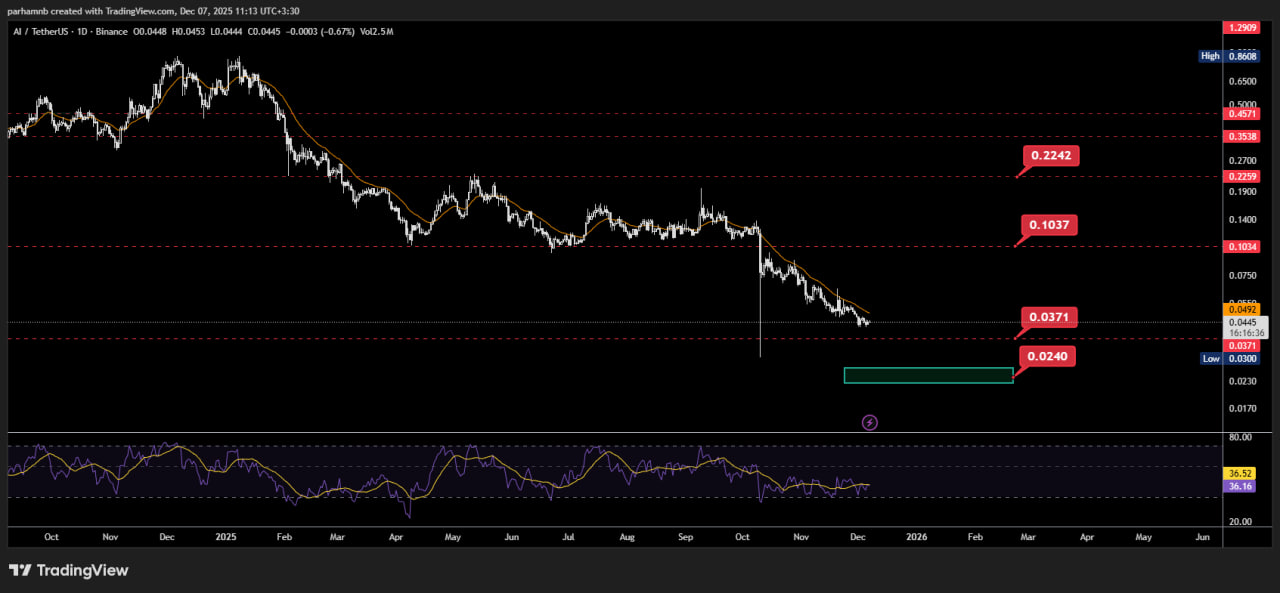Select the 0.1037 red callout label
The image size is (1280, 593).
click(x=1049, y=225)
